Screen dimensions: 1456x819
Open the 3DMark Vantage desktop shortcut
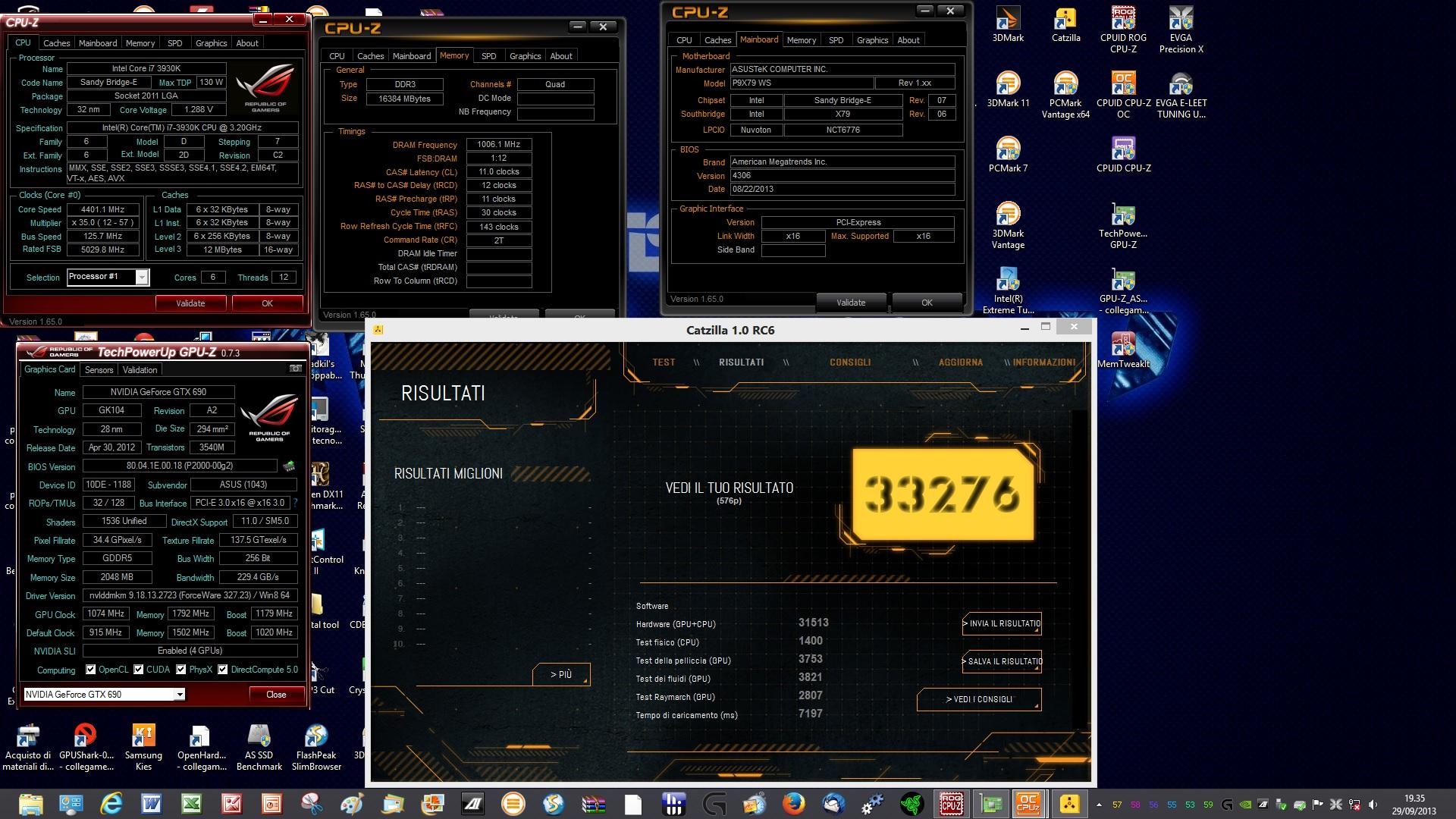pyautogui.click(x=1008, y=226)
